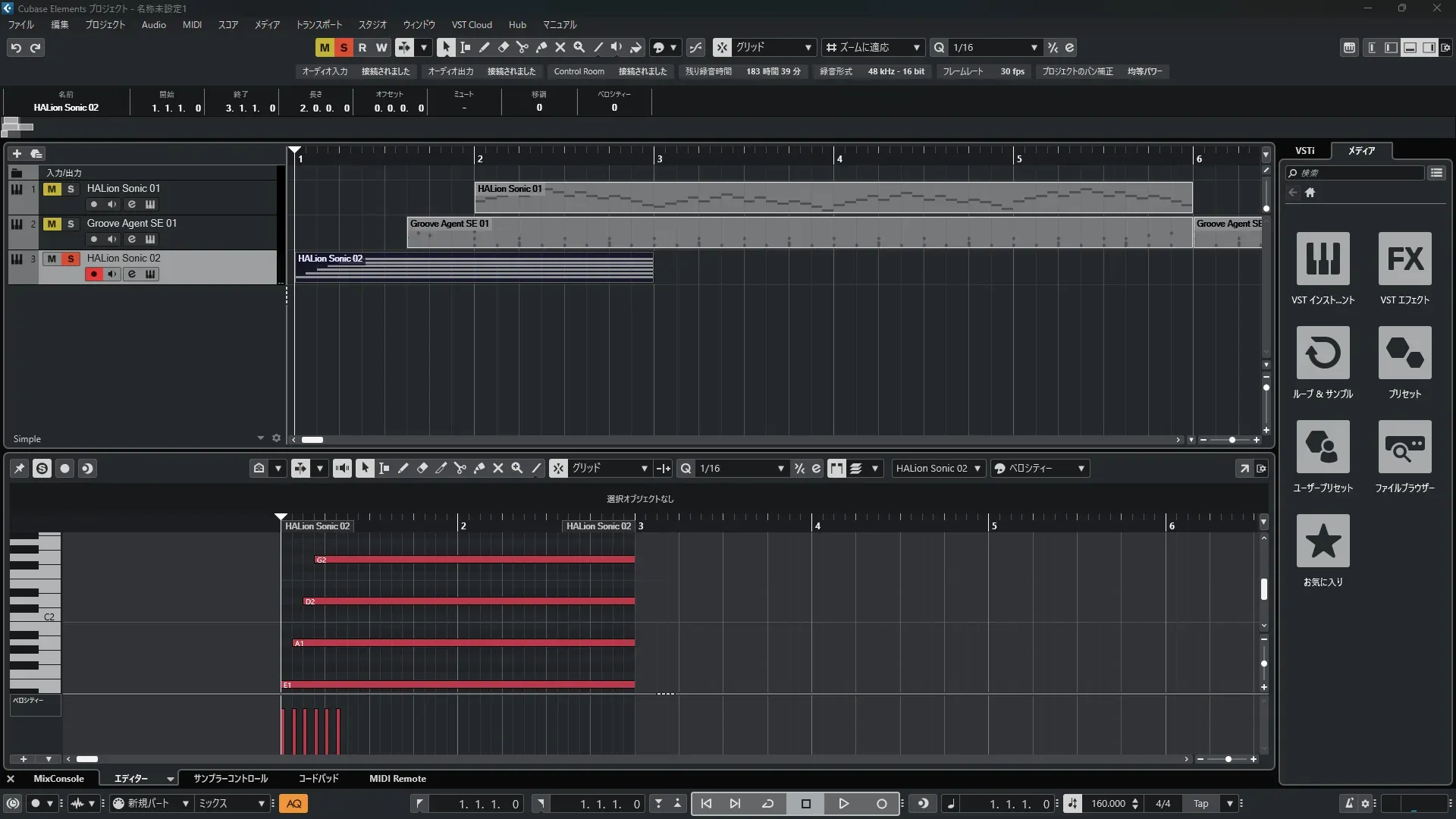The image size is (1456, 819).
Task: Solo the Groove Agent SE 01 track
Action: pyautogui.click(x=71, y=224)
